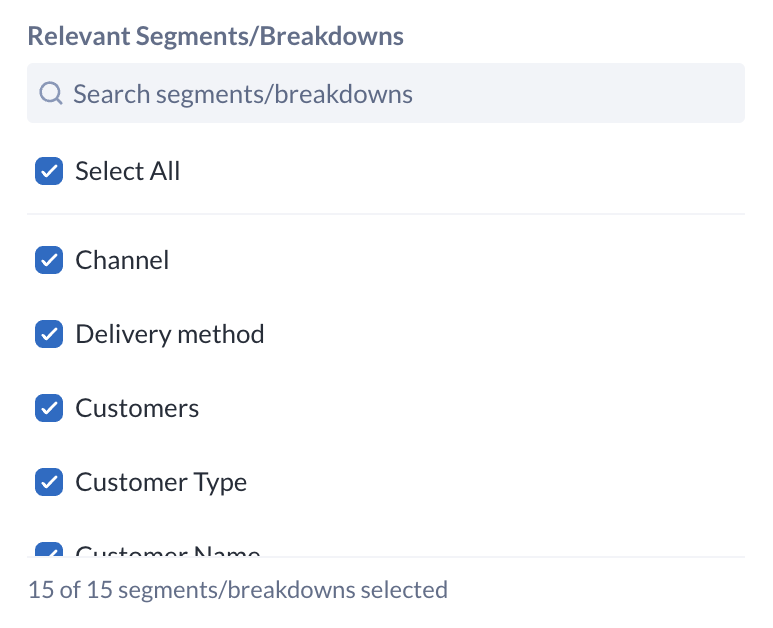Click the checkmark icon beside Channel
This screenshot has height=628, width=773.
point(49,260)
